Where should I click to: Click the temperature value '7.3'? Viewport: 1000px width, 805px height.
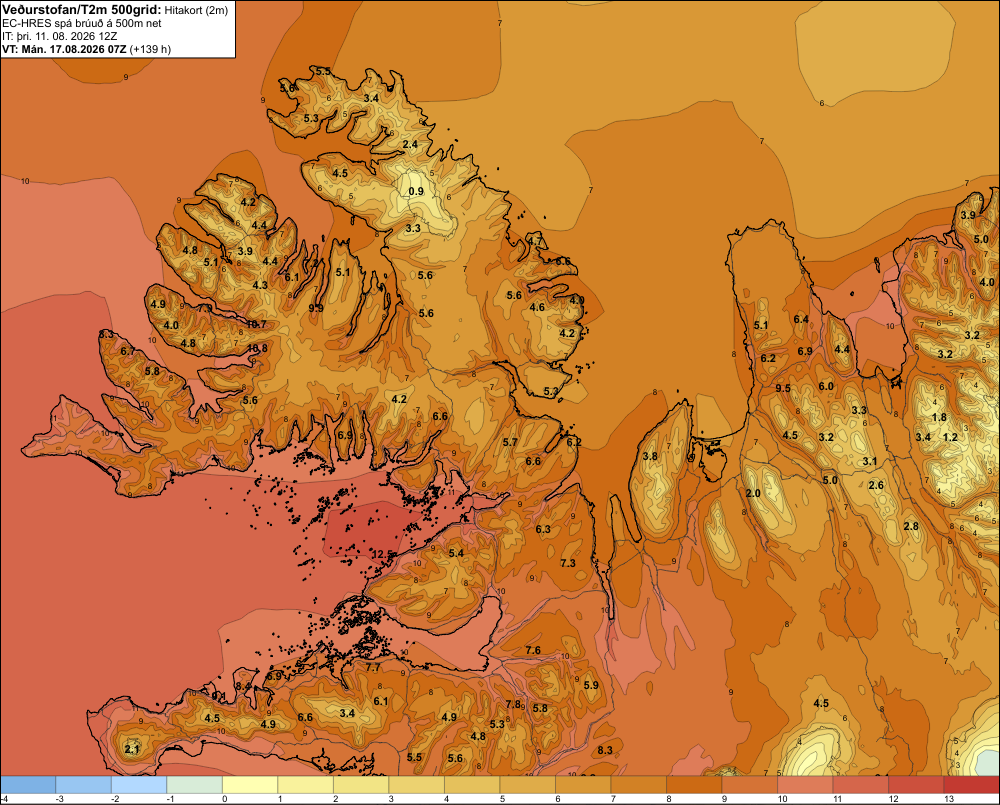(568, 563)
